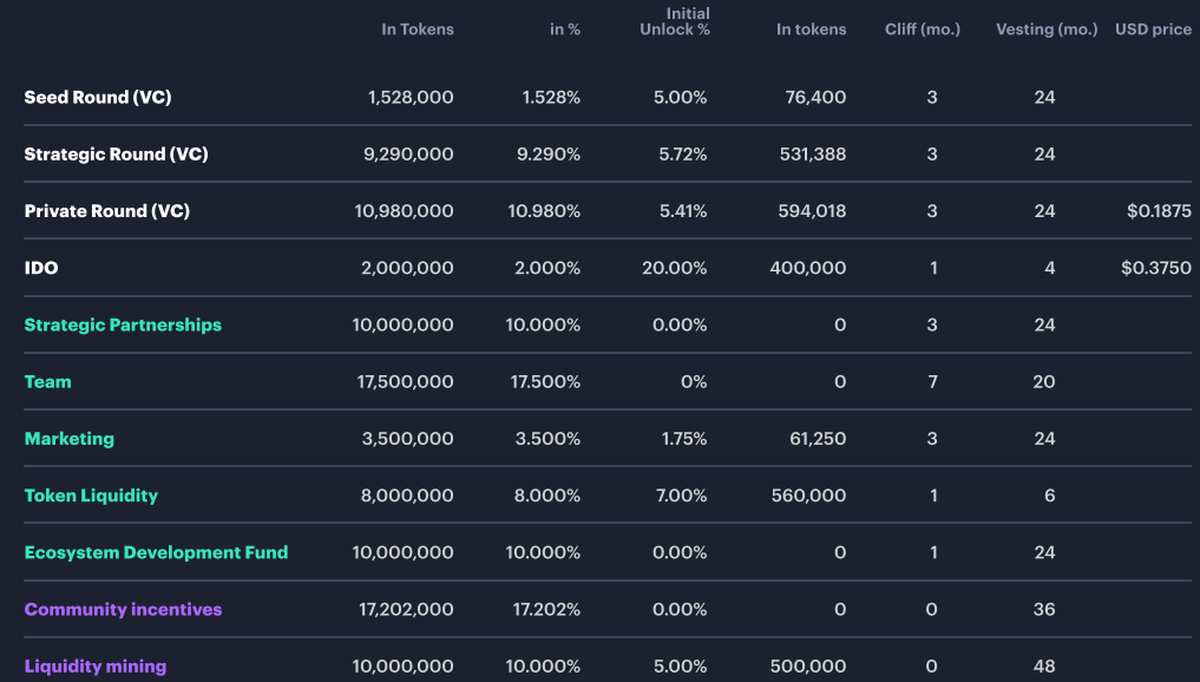Click the Token Liquidity label
Image resolution: width=1200 pixels, height=682 pixels.
click(91, 496)
